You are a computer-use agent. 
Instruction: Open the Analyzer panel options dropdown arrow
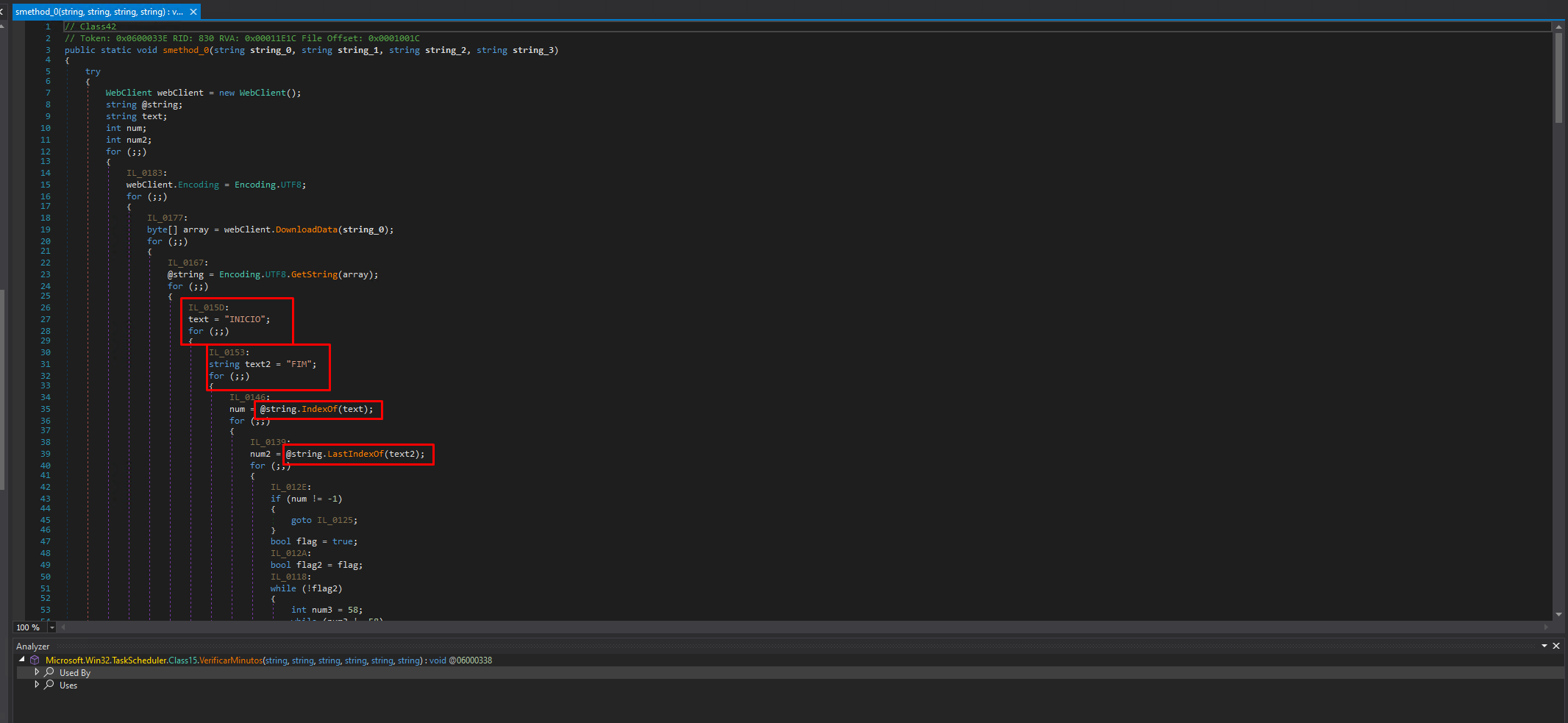1544,646
